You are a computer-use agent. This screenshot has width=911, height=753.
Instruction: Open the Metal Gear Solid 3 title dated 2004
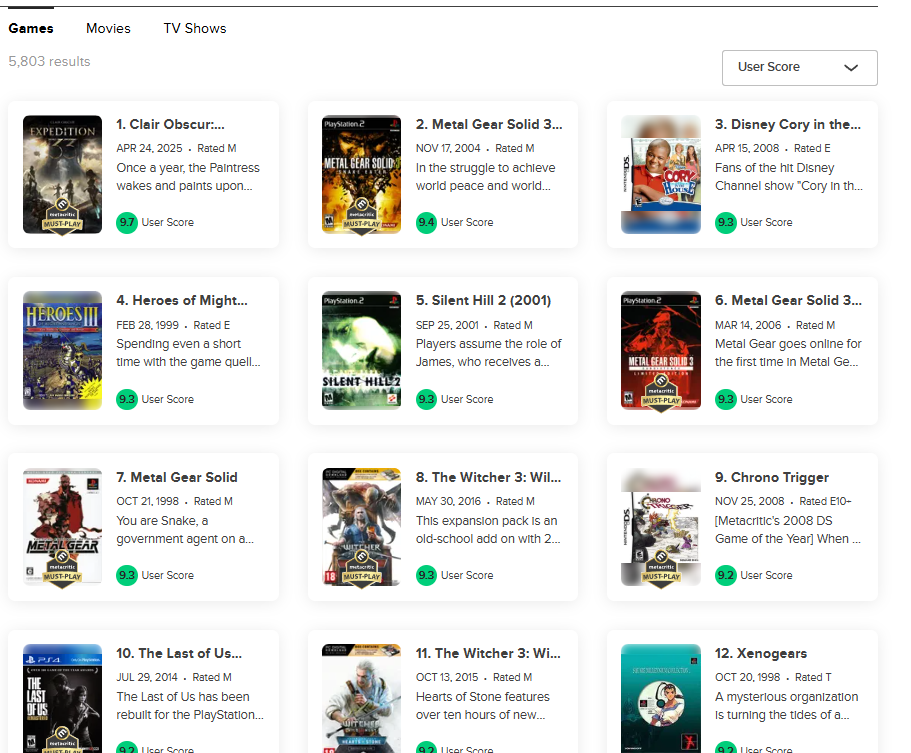[489, 124]
